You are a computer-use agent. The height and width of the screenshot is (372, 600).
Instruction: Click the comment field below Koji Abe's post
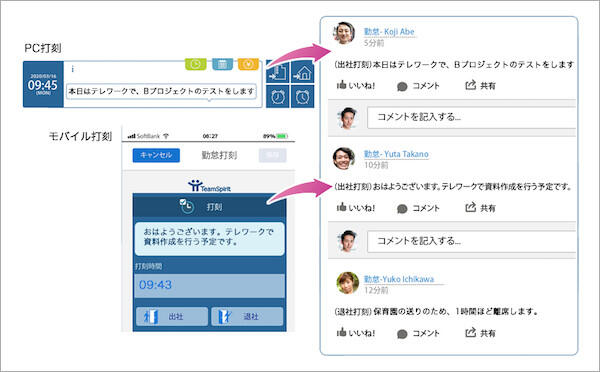(471, 117)
